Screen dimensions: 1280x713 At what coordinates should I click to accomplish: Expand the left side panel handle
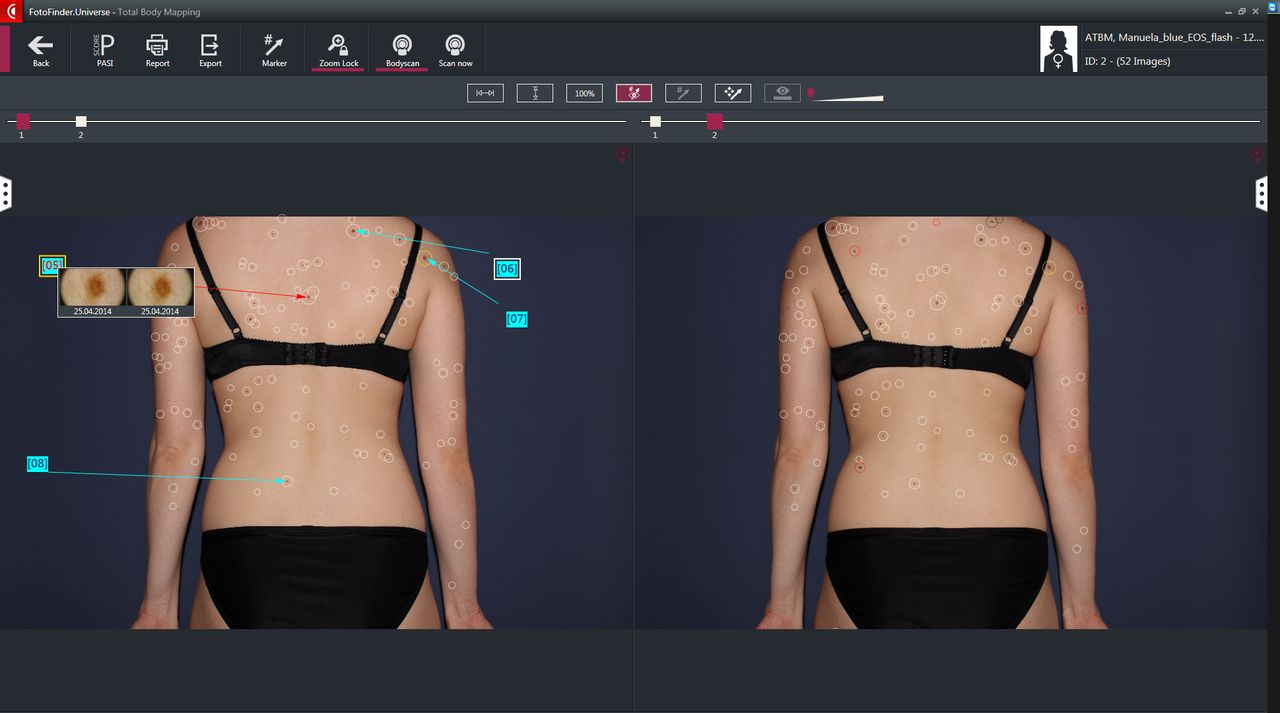point(5,193)
